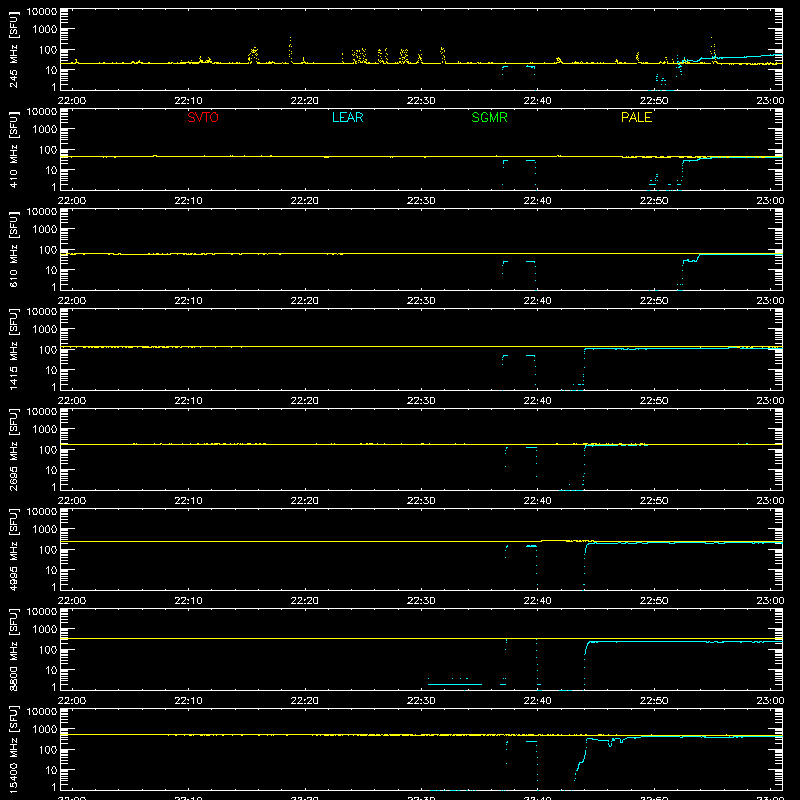The image size is (800, 800).
Task: Click the 1000 value on the 8800 MHz axis
Action: (45, 630)
